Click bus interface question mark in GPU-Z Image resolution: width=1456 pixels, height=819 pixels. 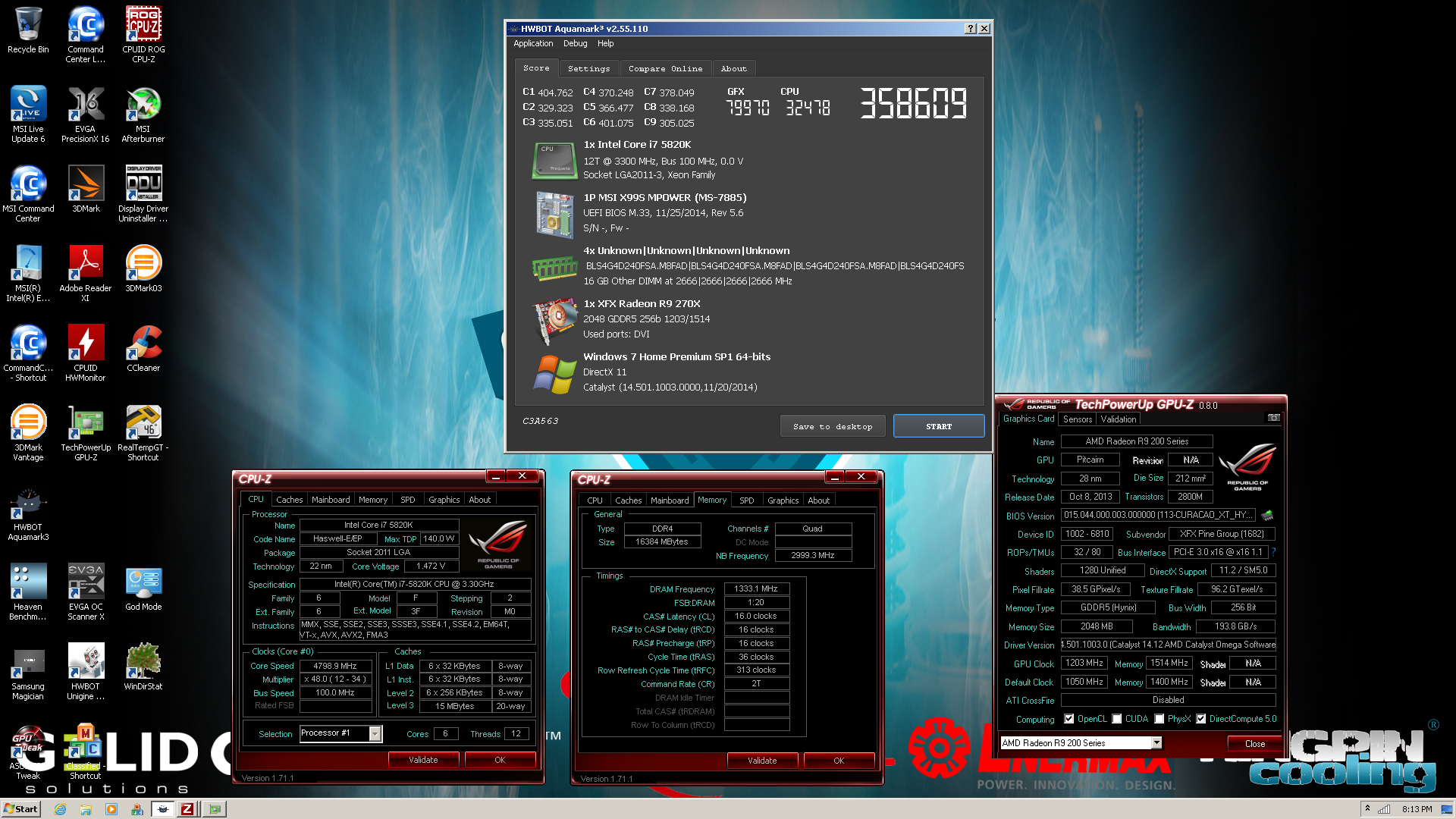pos(1273,552)
